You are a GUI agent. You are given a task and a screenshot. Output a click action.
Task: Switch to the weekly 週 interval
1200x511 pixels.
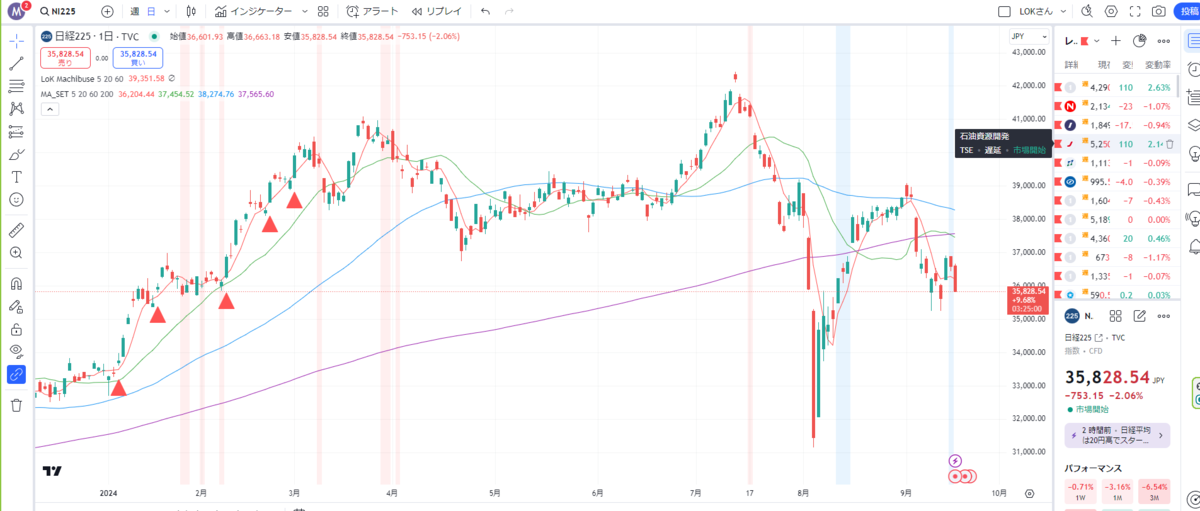coord(135,11)
